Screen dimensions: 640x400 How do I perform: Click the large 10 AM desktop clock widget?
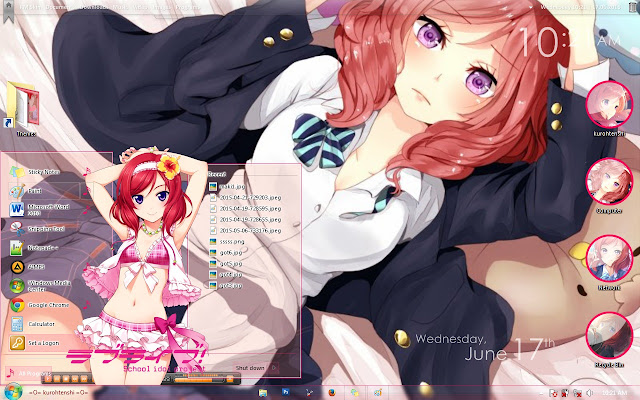pos(569,42)
